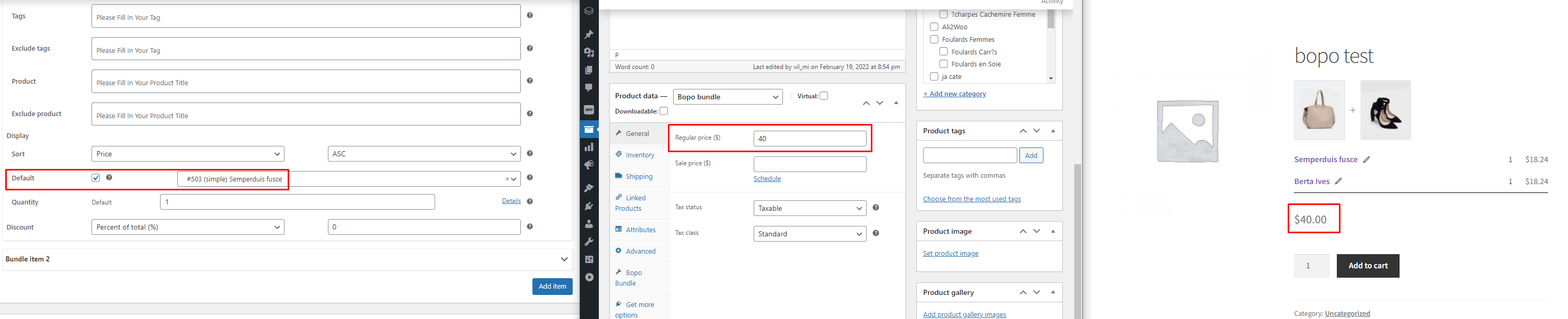Enable the Virtual checkbox
The image size is (1568, 319).
click(x=824, y=96)
